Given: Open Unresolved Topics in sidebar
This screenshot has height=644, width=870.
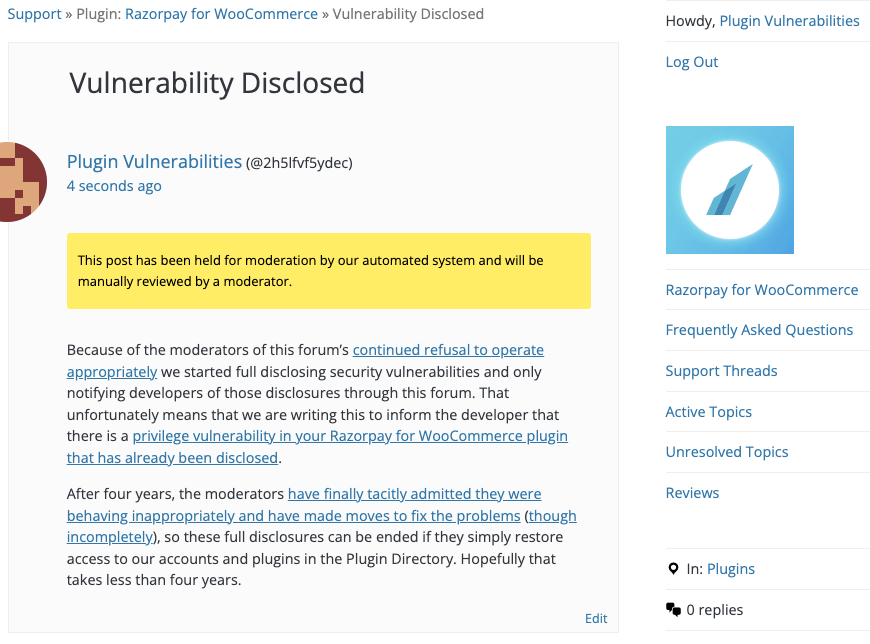Looking at the screenshot, I should point(727,452).
